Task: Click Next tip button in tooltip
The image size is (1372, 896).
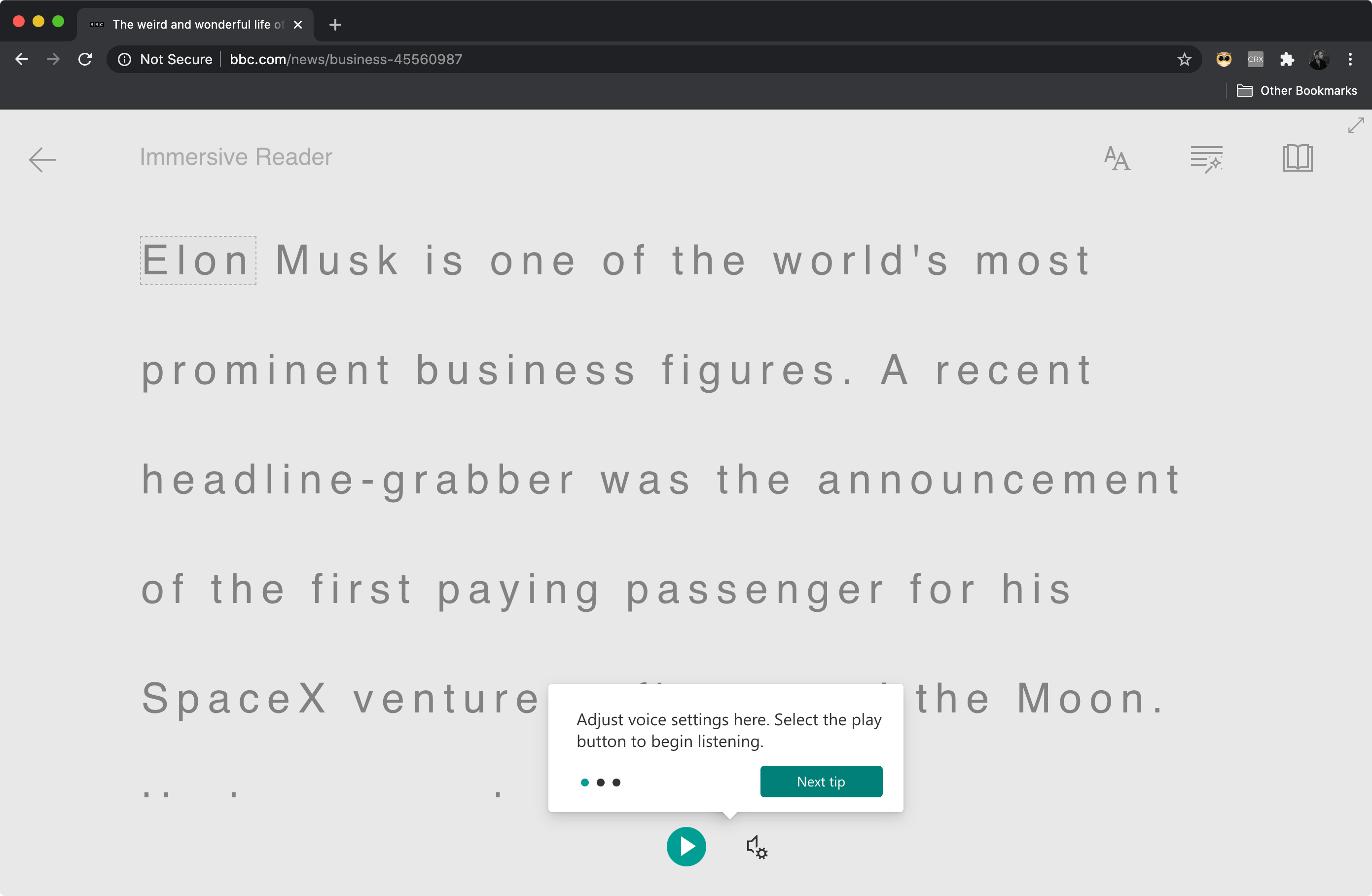Action: point(820,782)
